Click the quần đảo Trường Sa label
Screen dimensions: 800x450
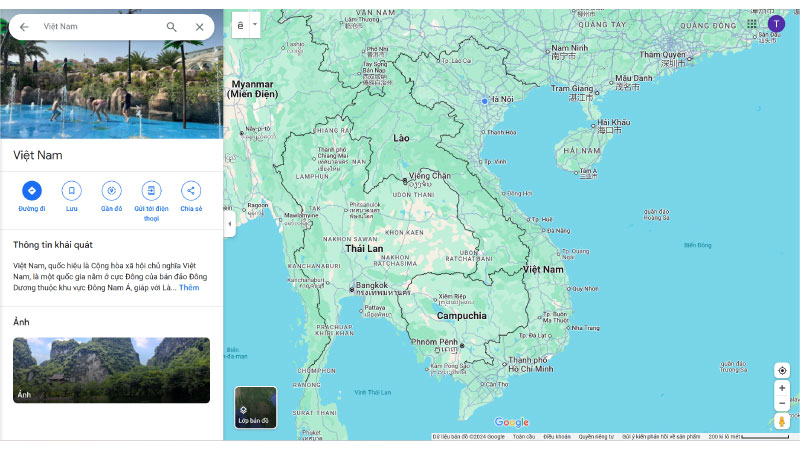point(733,367)
